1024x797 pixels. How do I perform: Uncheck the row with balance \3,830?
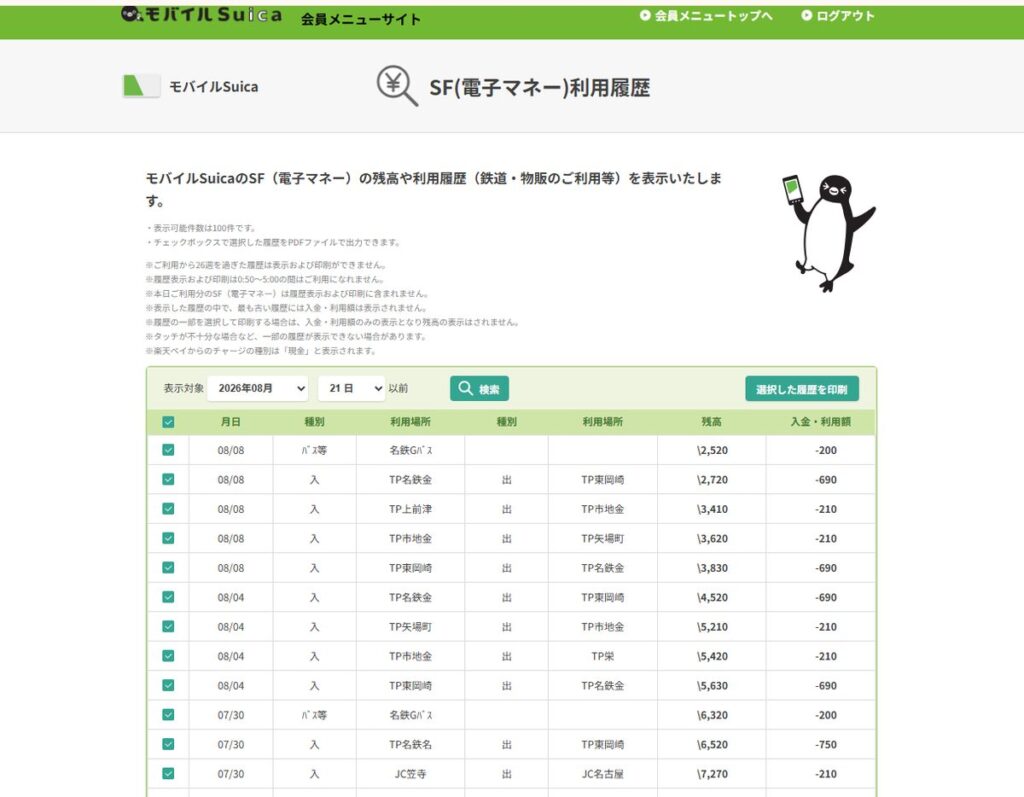tap(168, 568)
